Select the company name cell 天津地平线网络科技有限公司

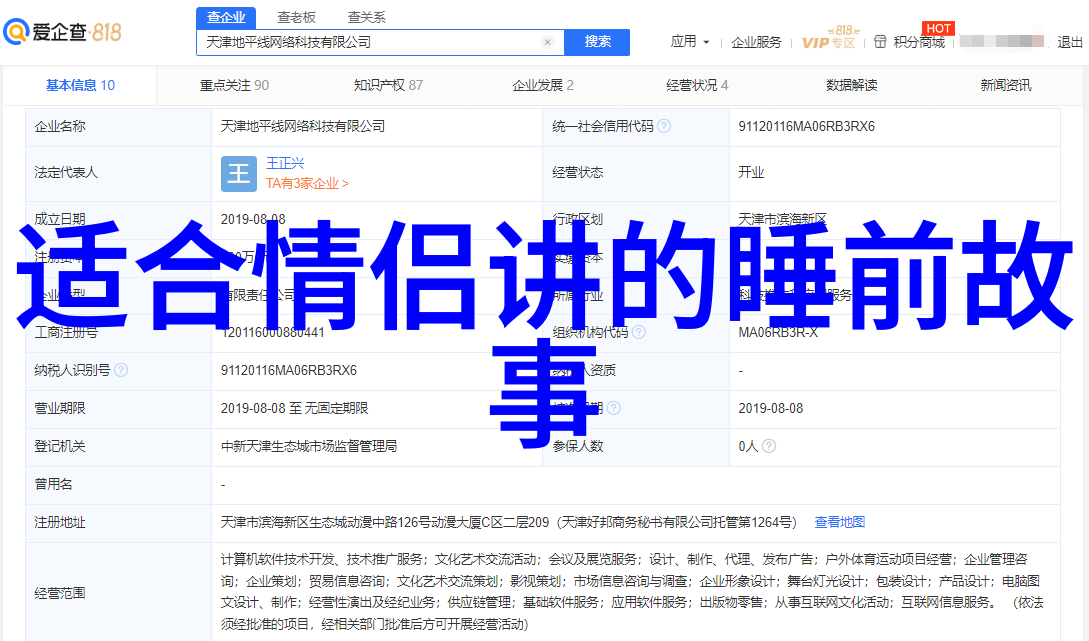303,126
